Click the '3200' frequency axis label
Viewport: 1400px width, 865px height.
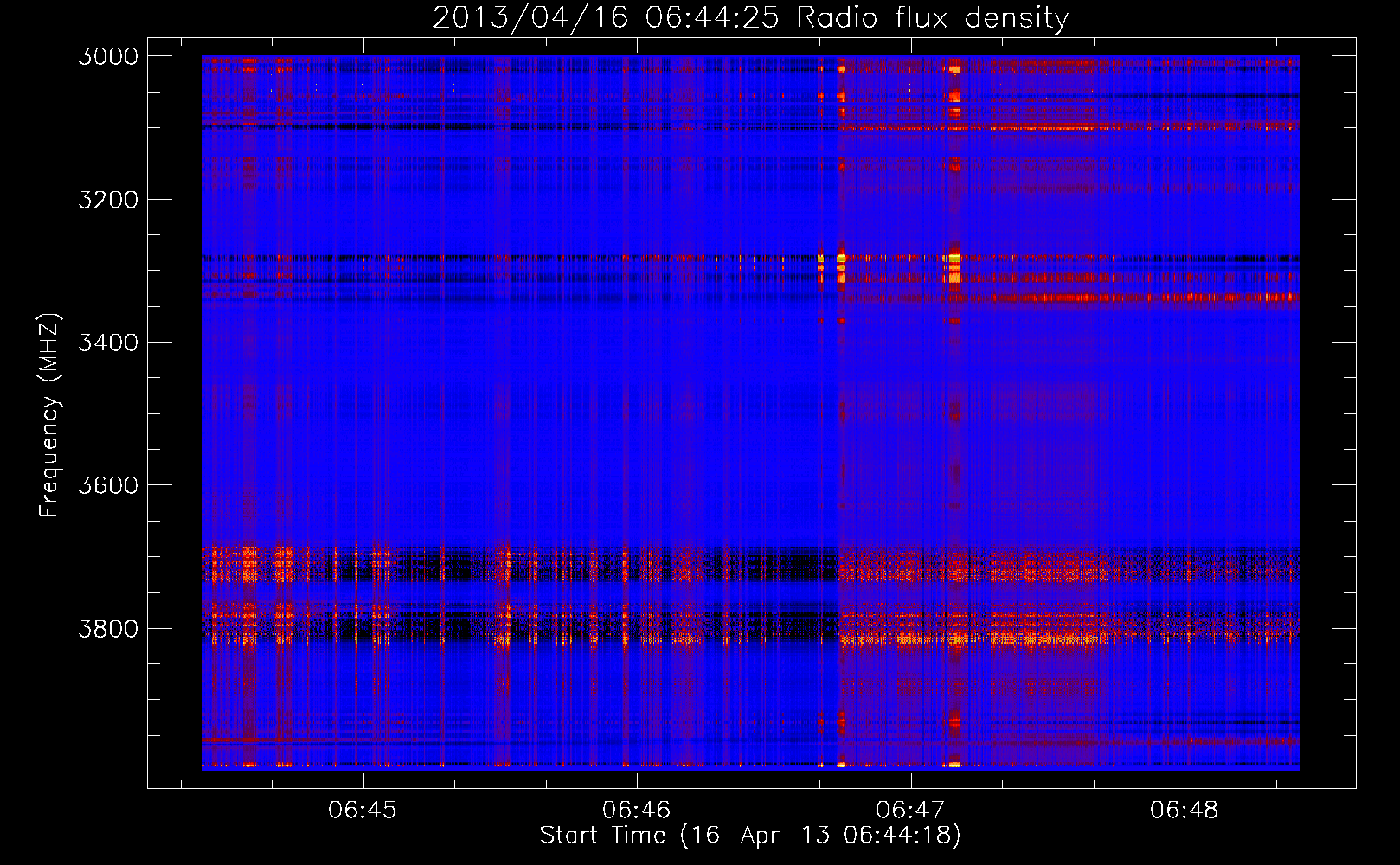pyautogui.click(x=108, y=200)
